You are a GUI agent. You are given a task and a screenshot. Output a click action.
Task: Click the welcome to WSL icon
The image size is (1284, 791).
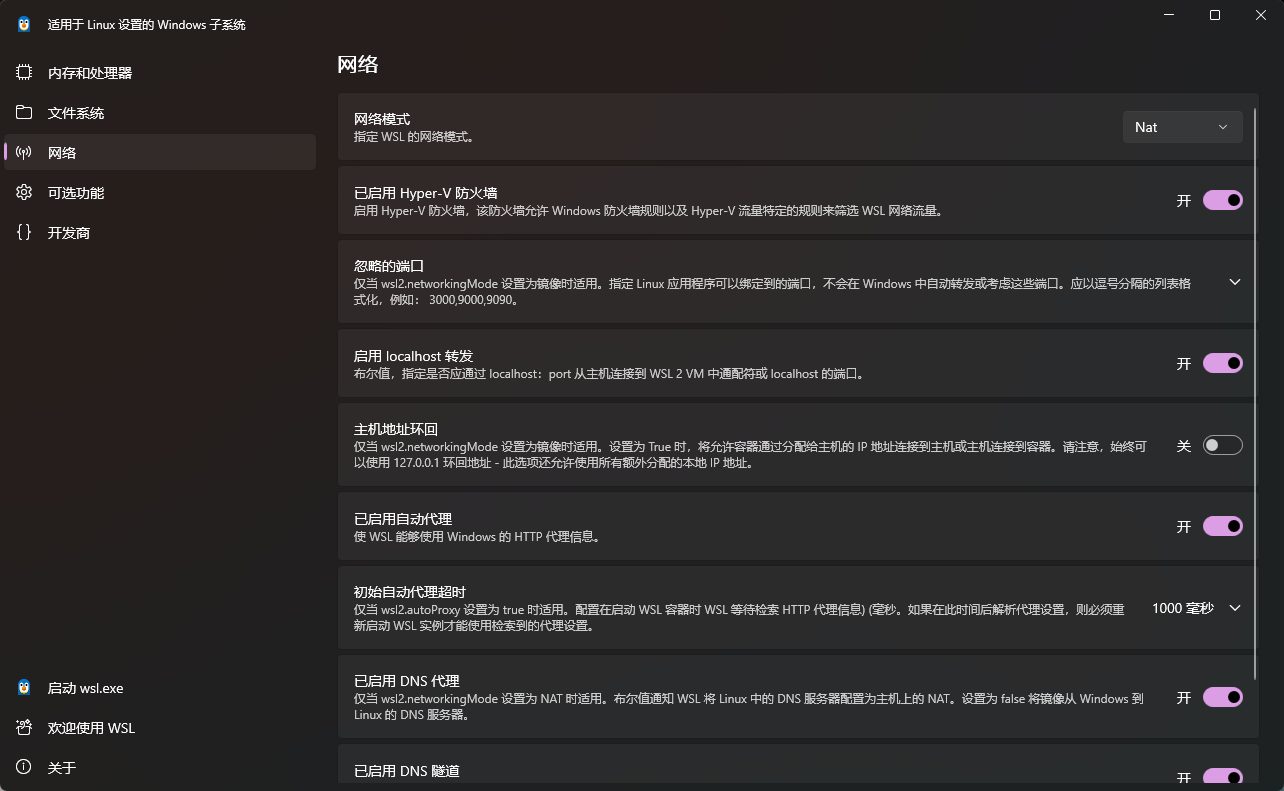click(x=24, y=728)
